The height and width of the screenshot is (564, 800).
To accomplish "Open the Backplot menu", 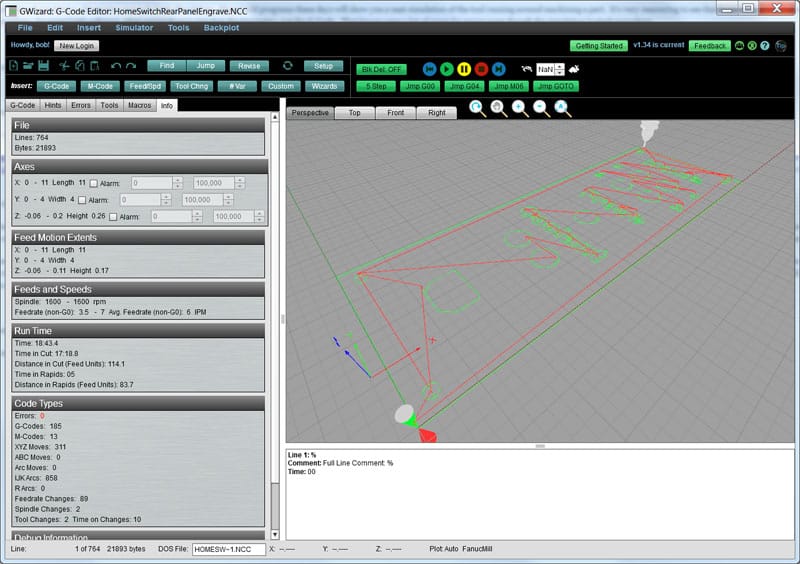I will tap(221, 28).
